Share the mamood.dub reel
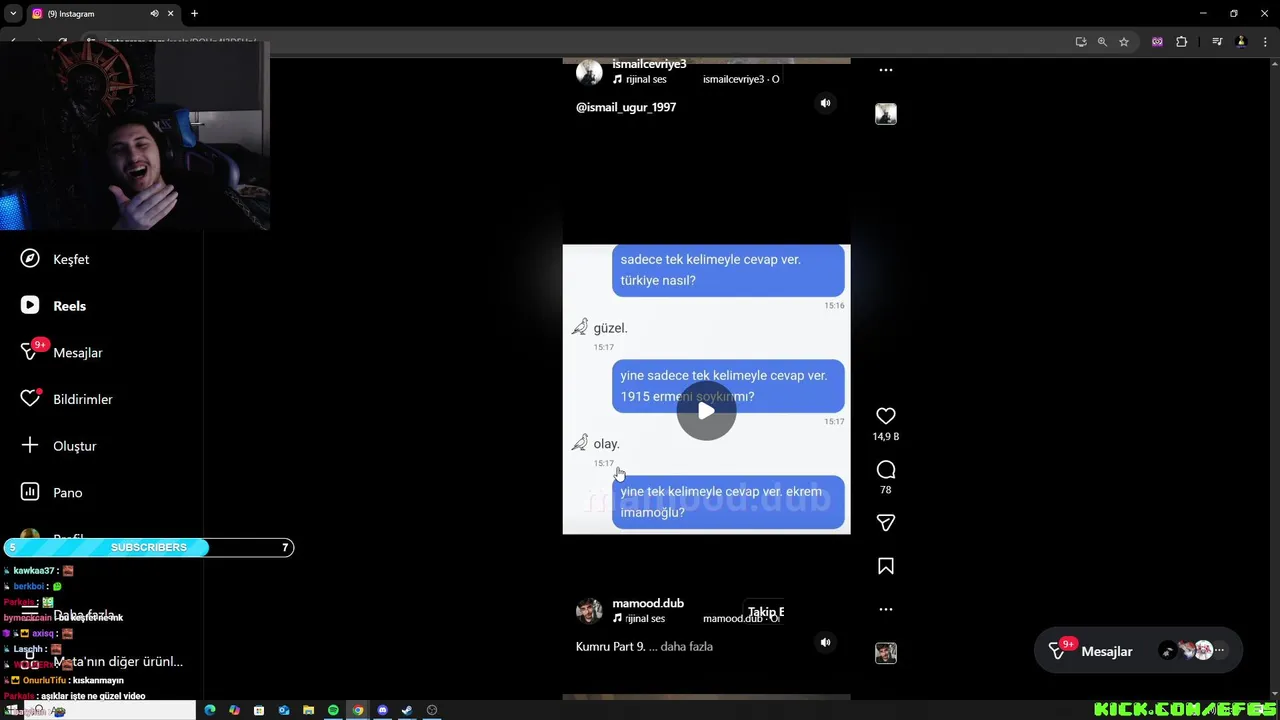 click(885, 522)
